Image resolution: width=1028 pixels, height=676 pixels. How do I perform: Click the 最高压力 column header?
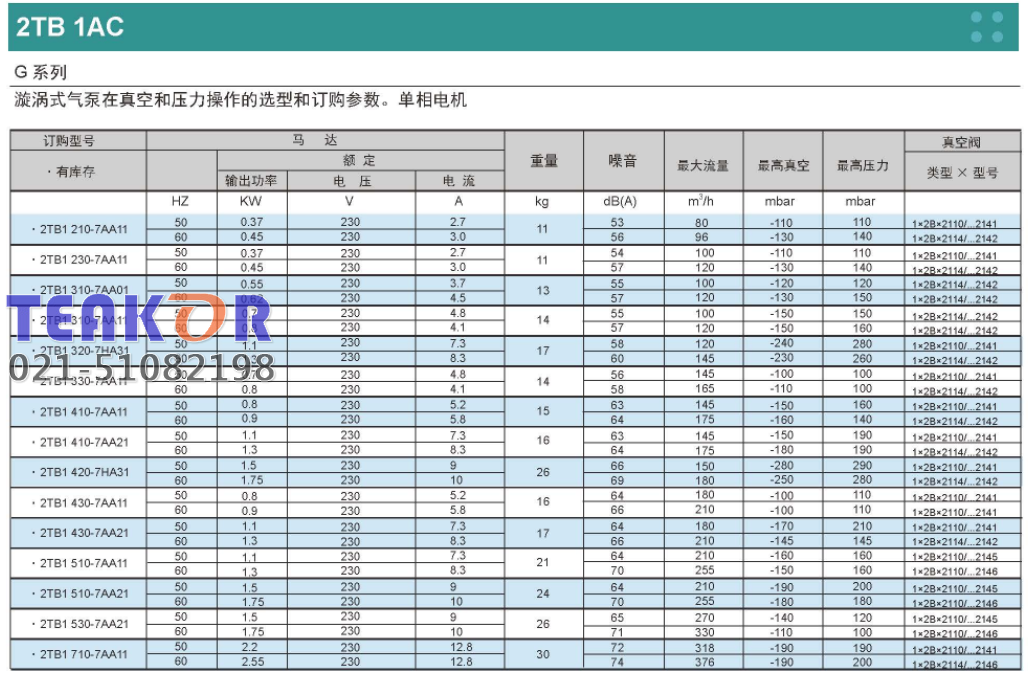point(863,165)
